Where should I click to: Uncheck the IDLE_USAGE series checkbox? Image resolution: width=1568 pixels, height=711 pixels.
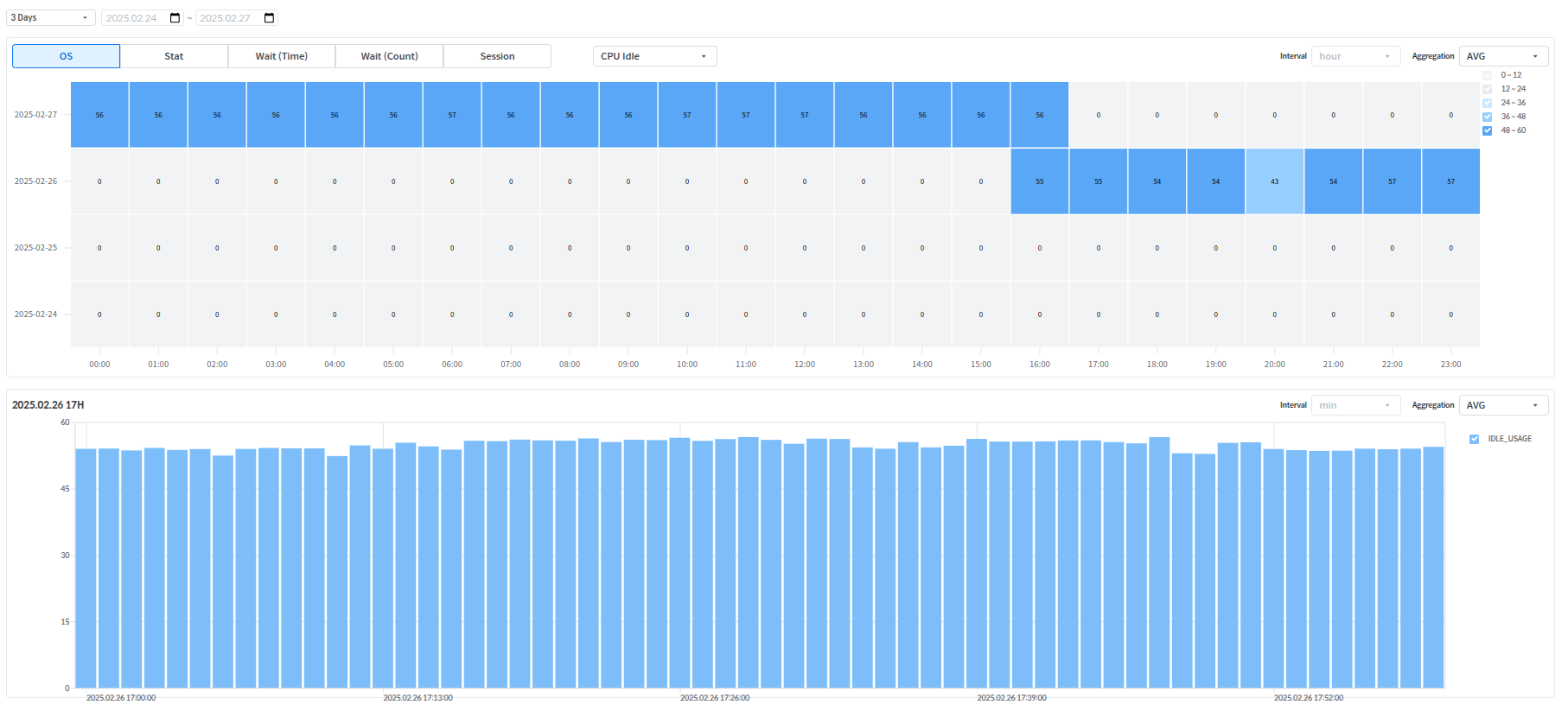pos(1474,439)
